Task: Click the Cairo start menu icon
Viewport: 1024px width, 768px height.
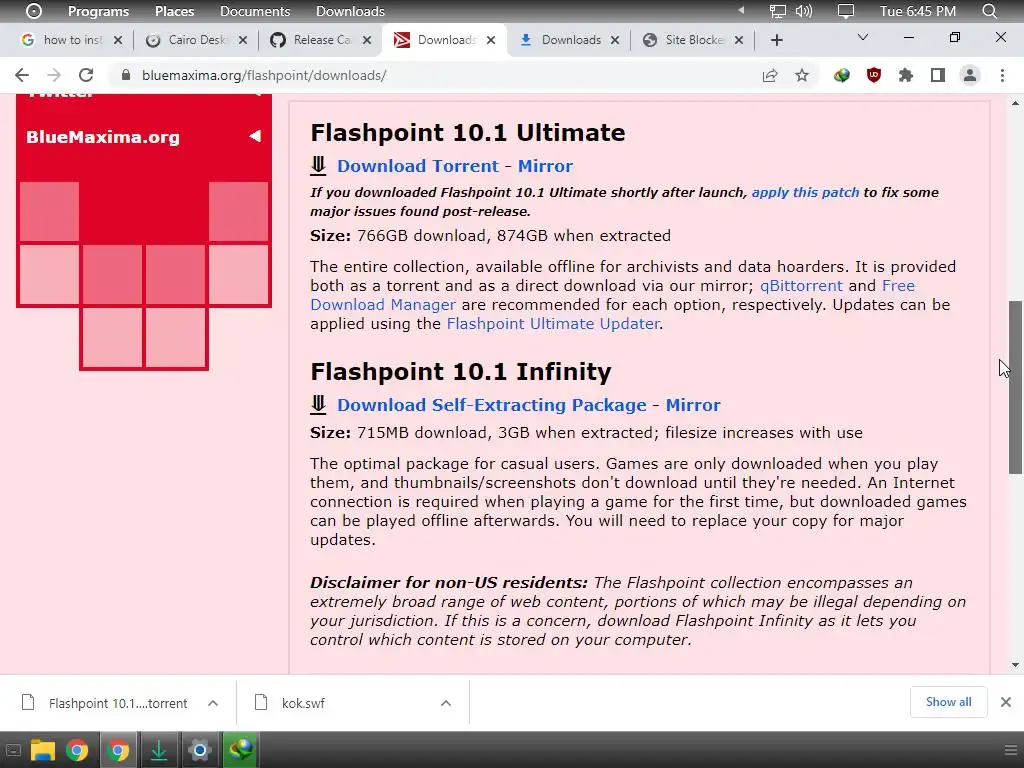Action: (x=34, y=11)
